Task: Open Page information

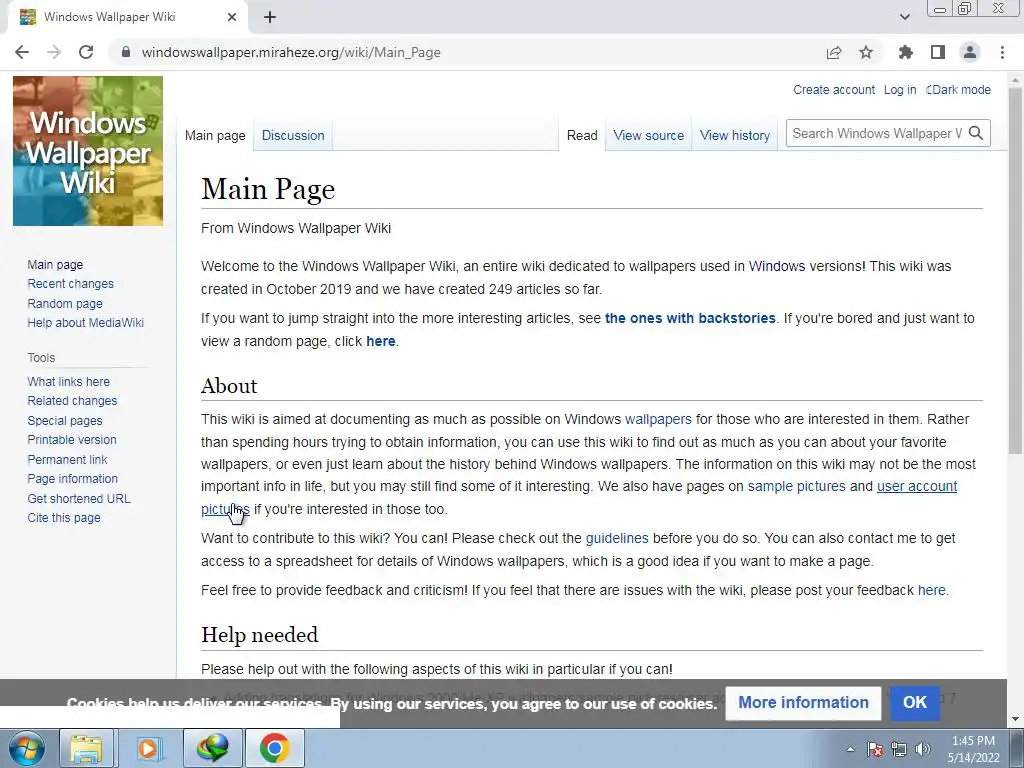Action: tap(72, 479)
